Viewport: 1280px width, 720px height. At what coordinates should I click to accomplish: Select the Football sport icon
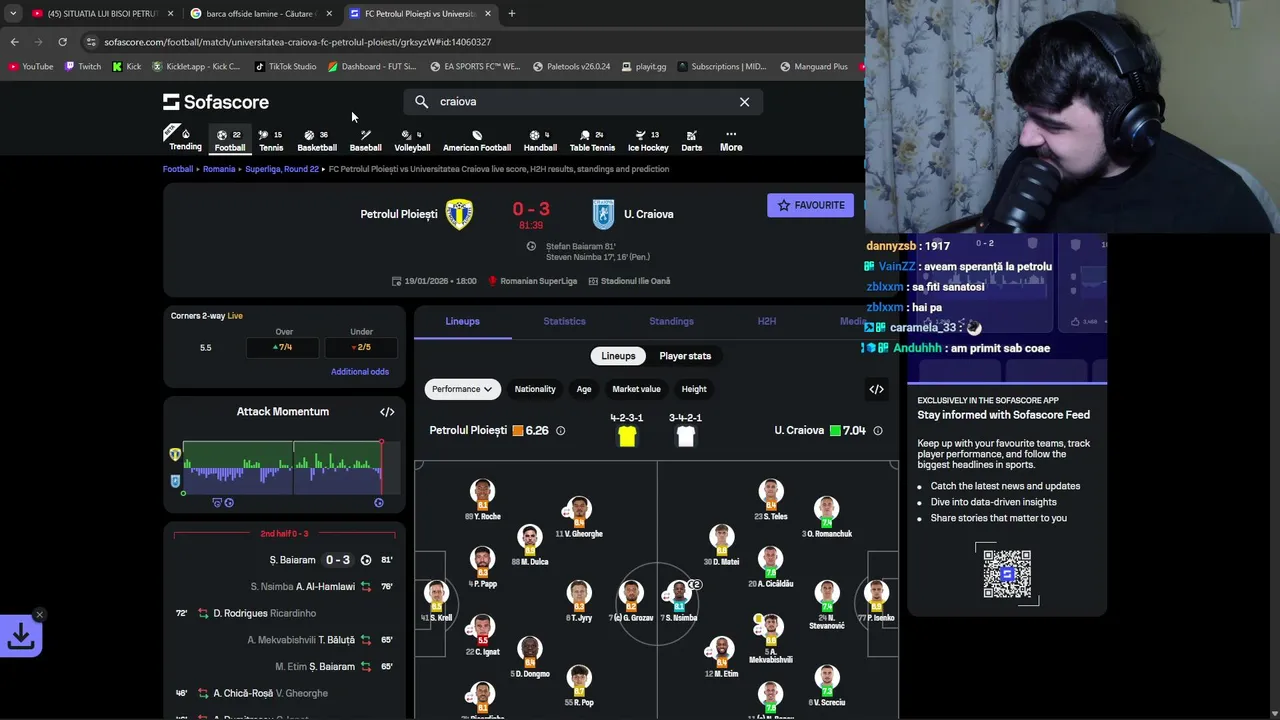pos(229,140)
